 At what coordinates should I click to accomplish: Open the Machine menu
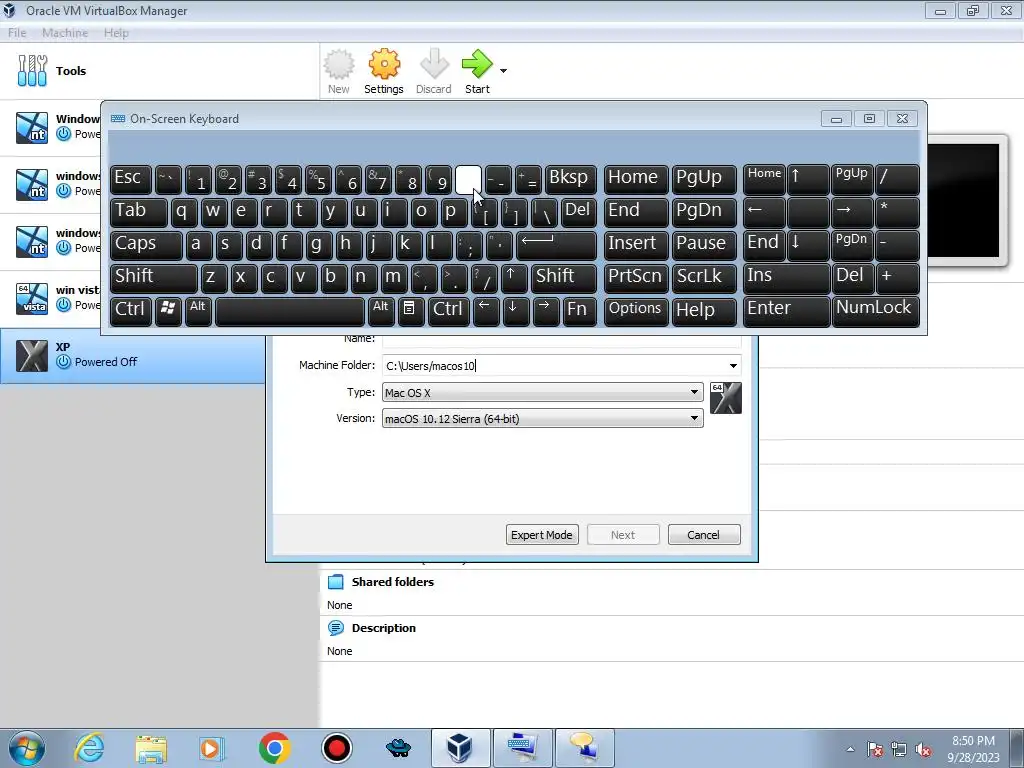65,33
